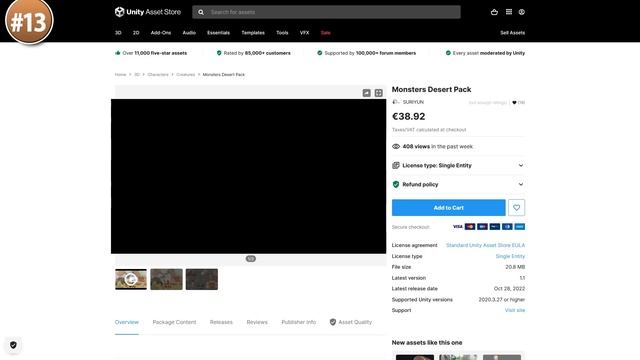This screenshot has width=640, height=360.
Task: Open the 3D category menu
Action: [118, 33]
